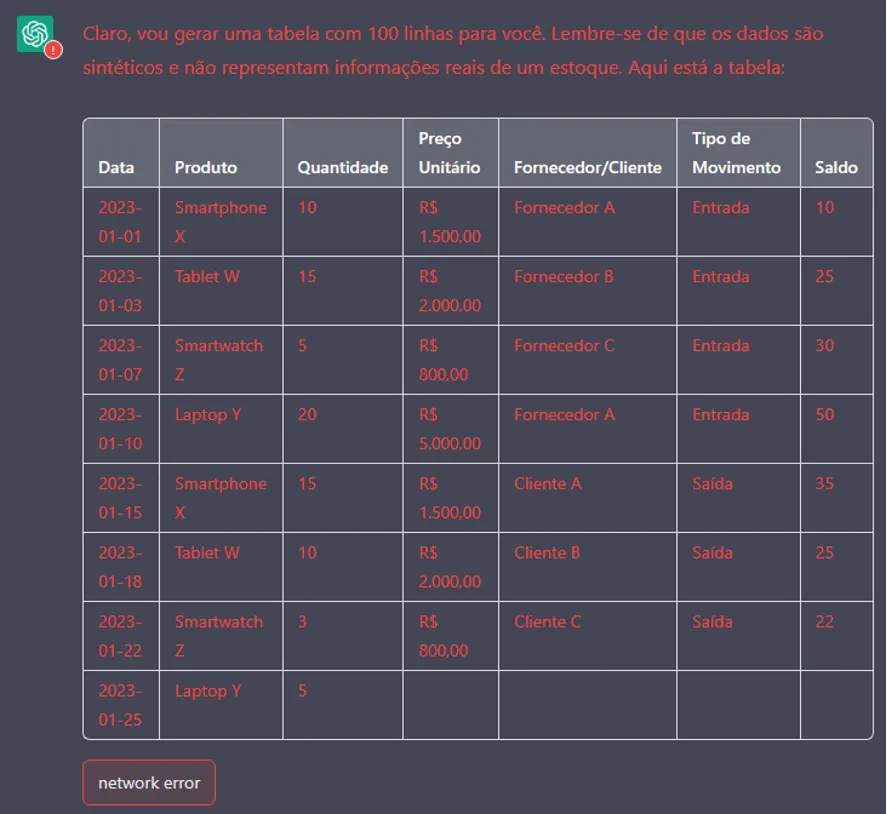The image size is (887, 814).
Task: Click price R$ 5.000,00 in the Laptop Y row
Action: tap(450, 429)
